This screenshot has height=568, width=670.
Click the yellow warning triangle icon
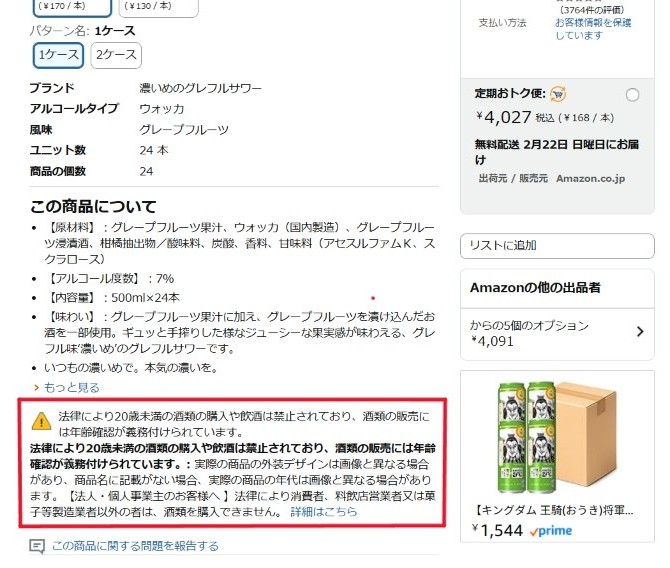point(41,421)
